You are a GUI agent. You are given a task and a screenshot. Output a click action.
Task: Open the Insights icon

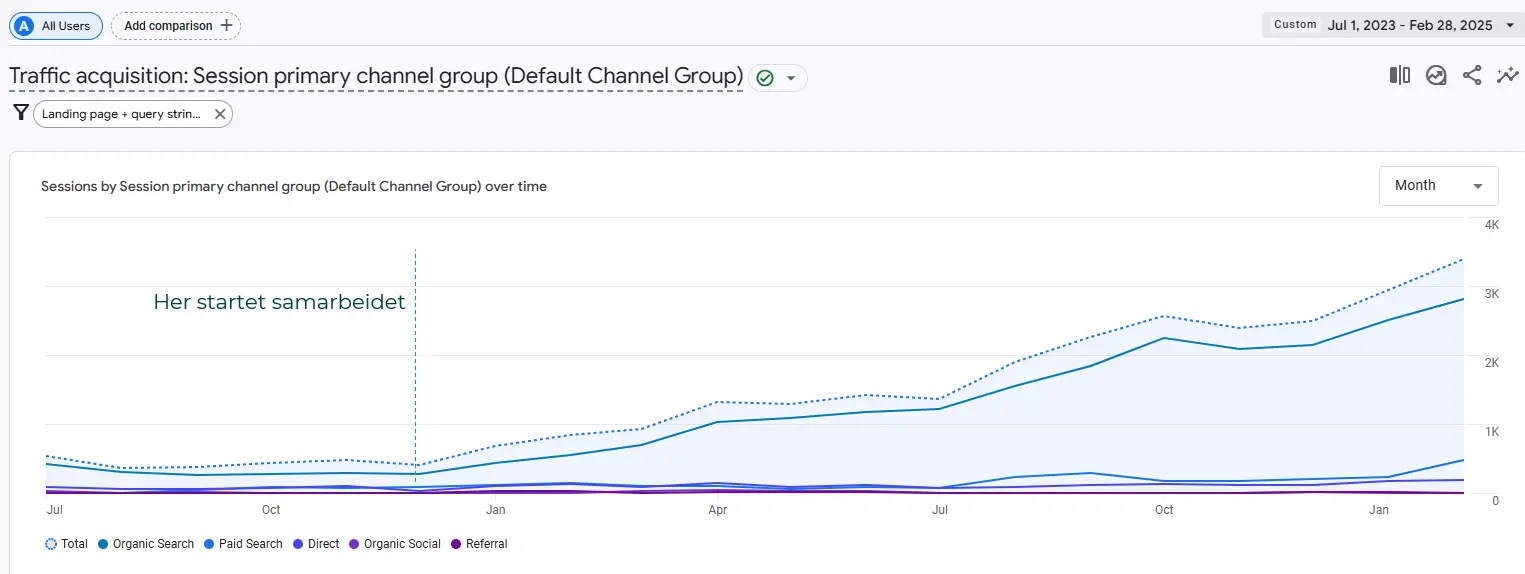coord(1436,76)
